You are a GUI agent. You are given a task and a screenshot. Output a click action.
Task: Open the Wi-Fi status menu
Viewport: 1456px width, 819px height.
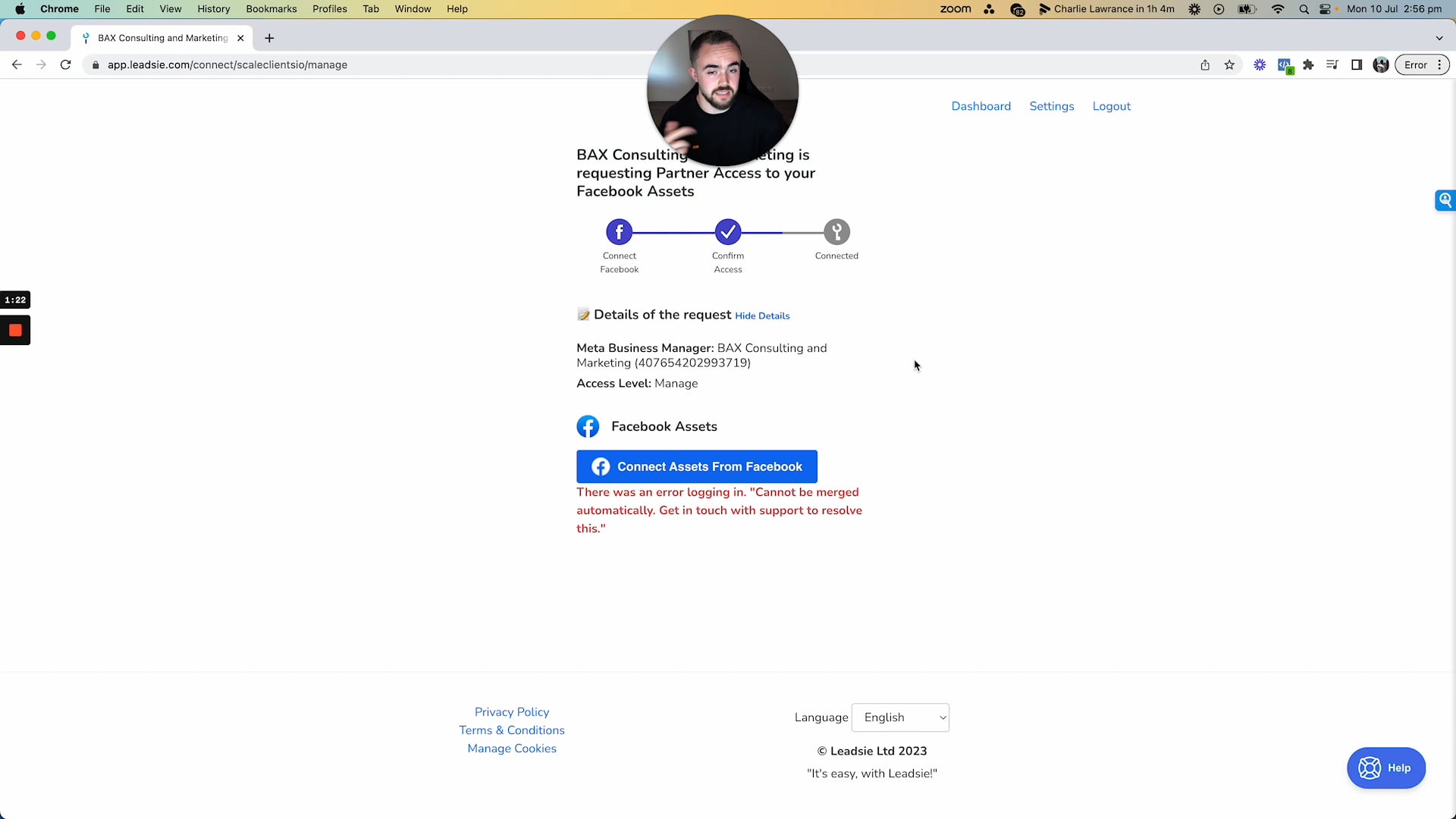coord(1278,9)
